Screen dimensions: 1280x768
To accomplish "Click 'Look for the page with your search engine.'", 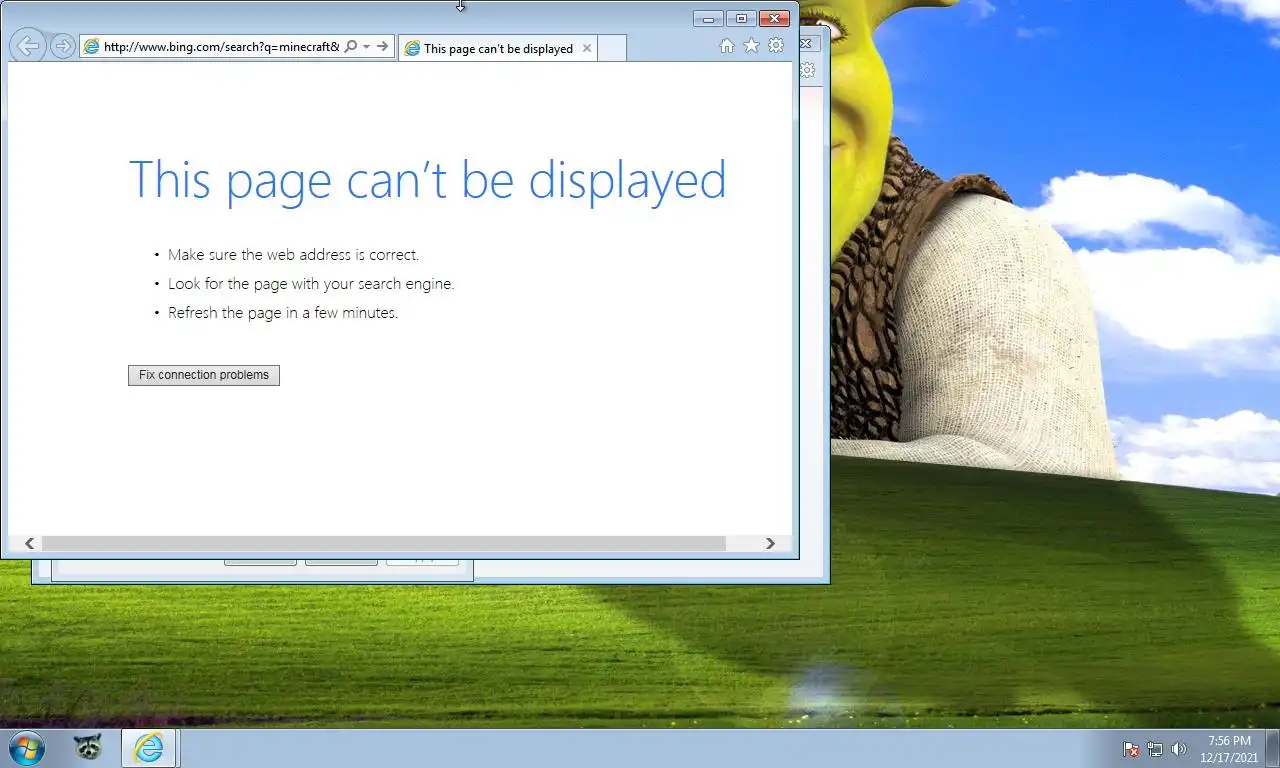I will pos(311,284).
